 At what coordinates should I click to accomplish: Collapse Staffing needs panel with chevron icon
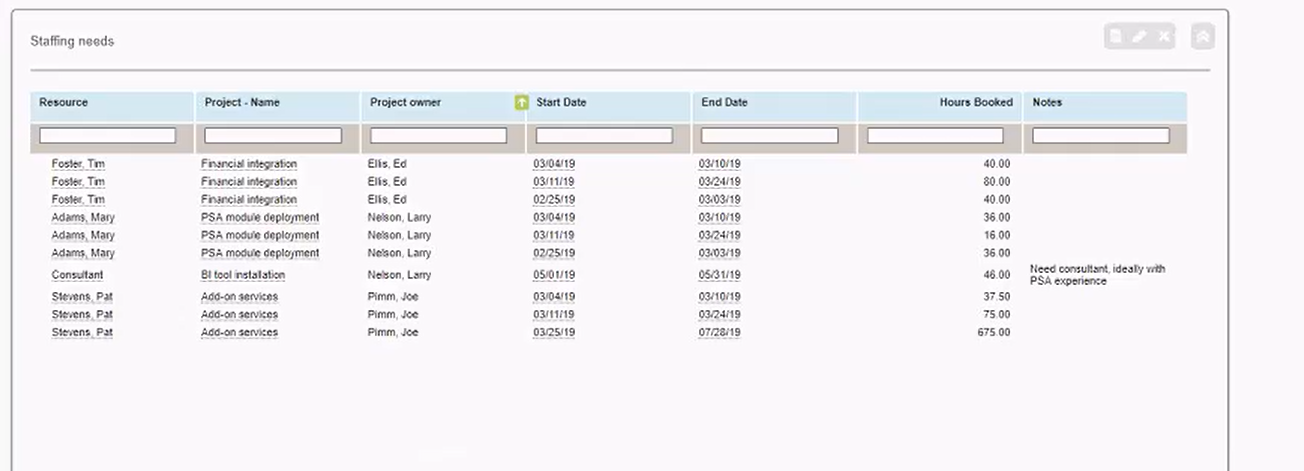pos(1203,37)
